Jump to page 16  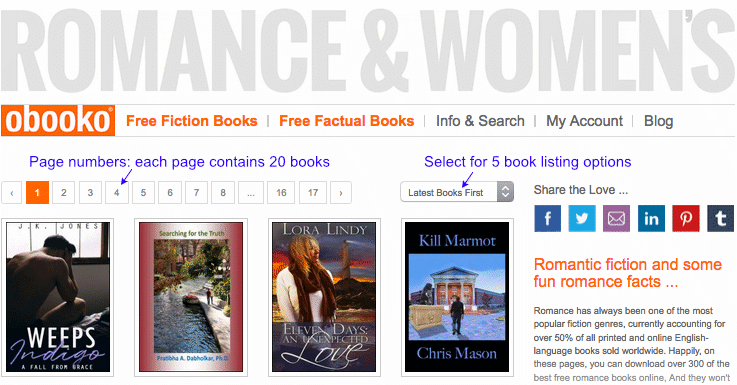pyautogui.click(x=281, y=193)
